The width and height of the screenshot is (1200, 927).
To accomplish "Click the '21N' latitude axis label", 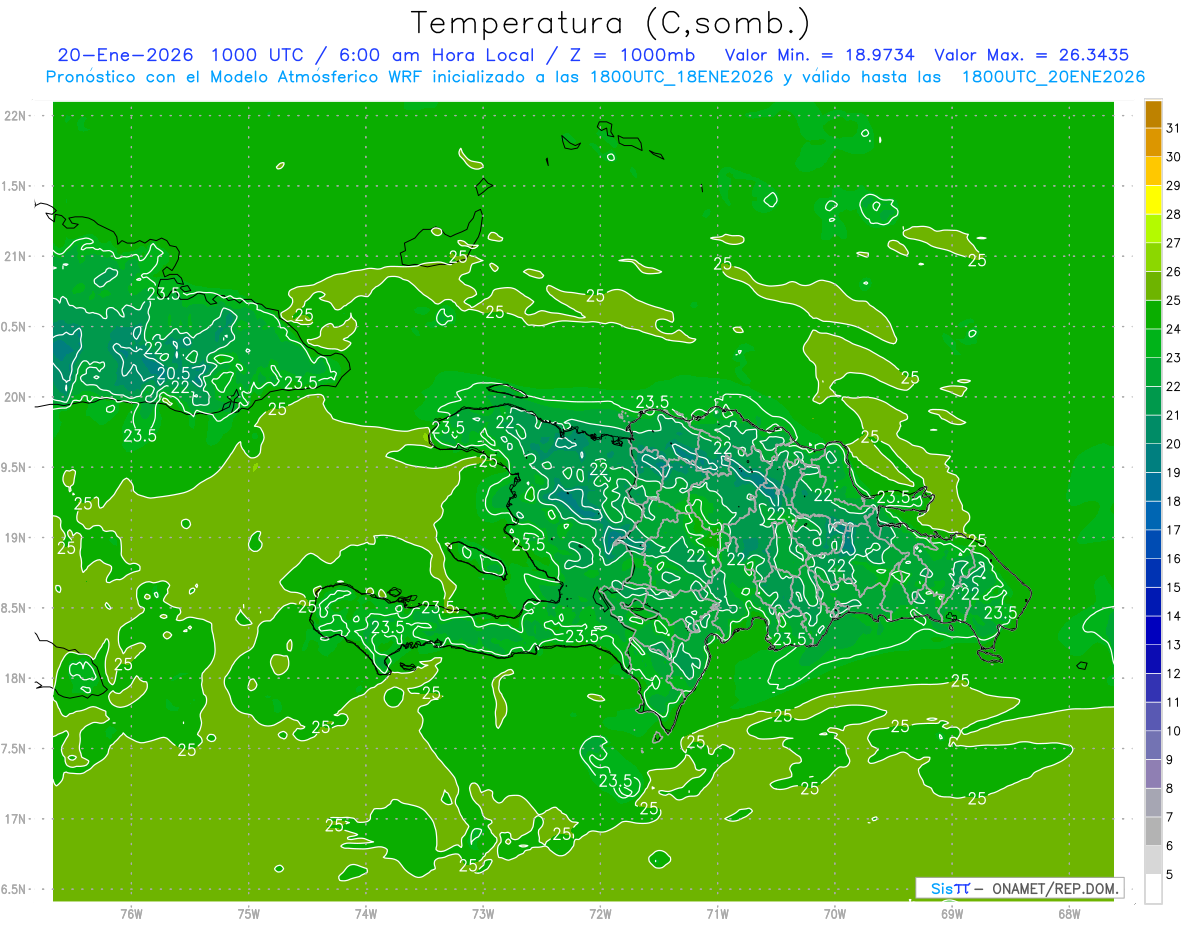I will 15,256.
